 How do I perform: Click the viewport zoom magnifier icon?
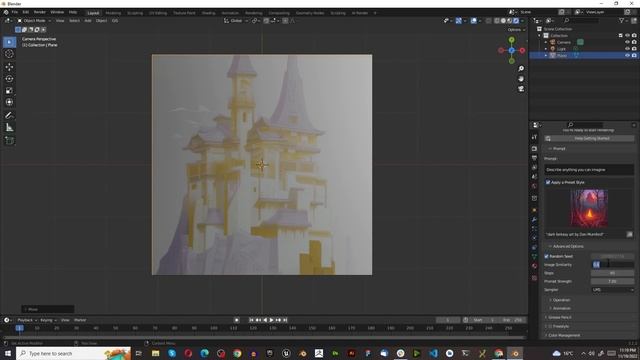tap(521, 69)
